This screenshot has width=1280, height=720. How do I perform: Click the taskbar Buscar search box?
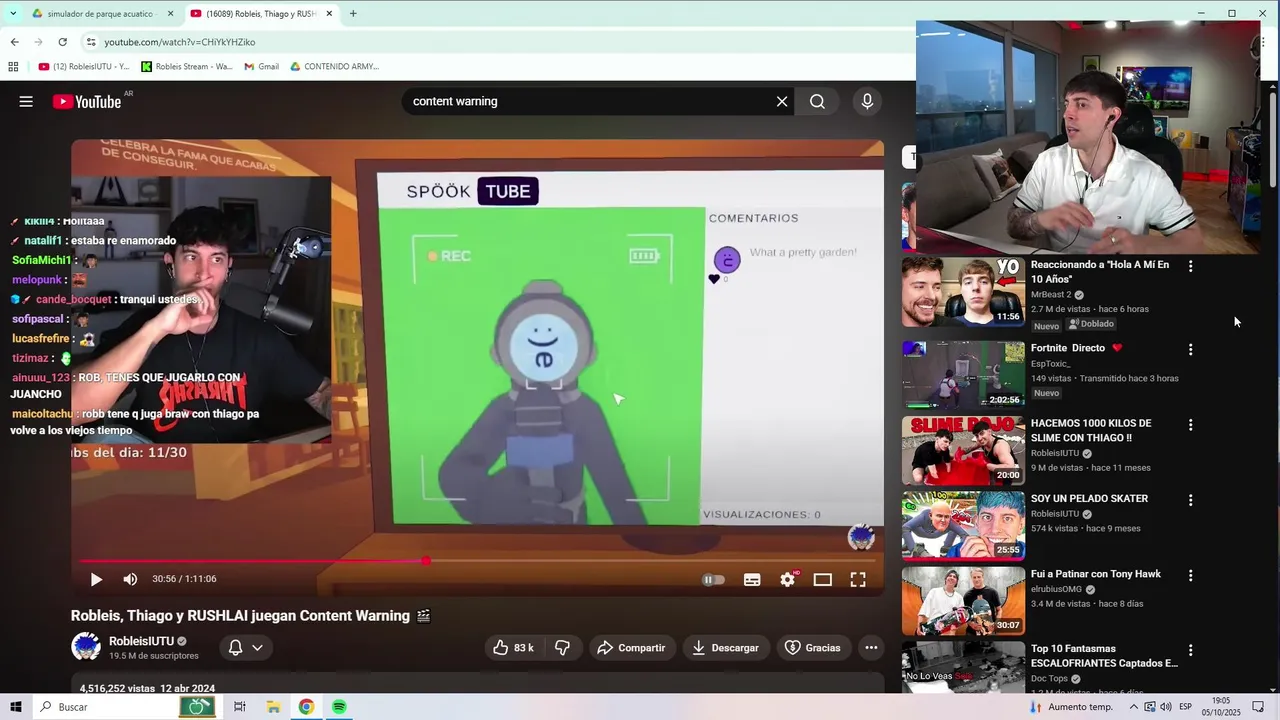pos(105,707)
